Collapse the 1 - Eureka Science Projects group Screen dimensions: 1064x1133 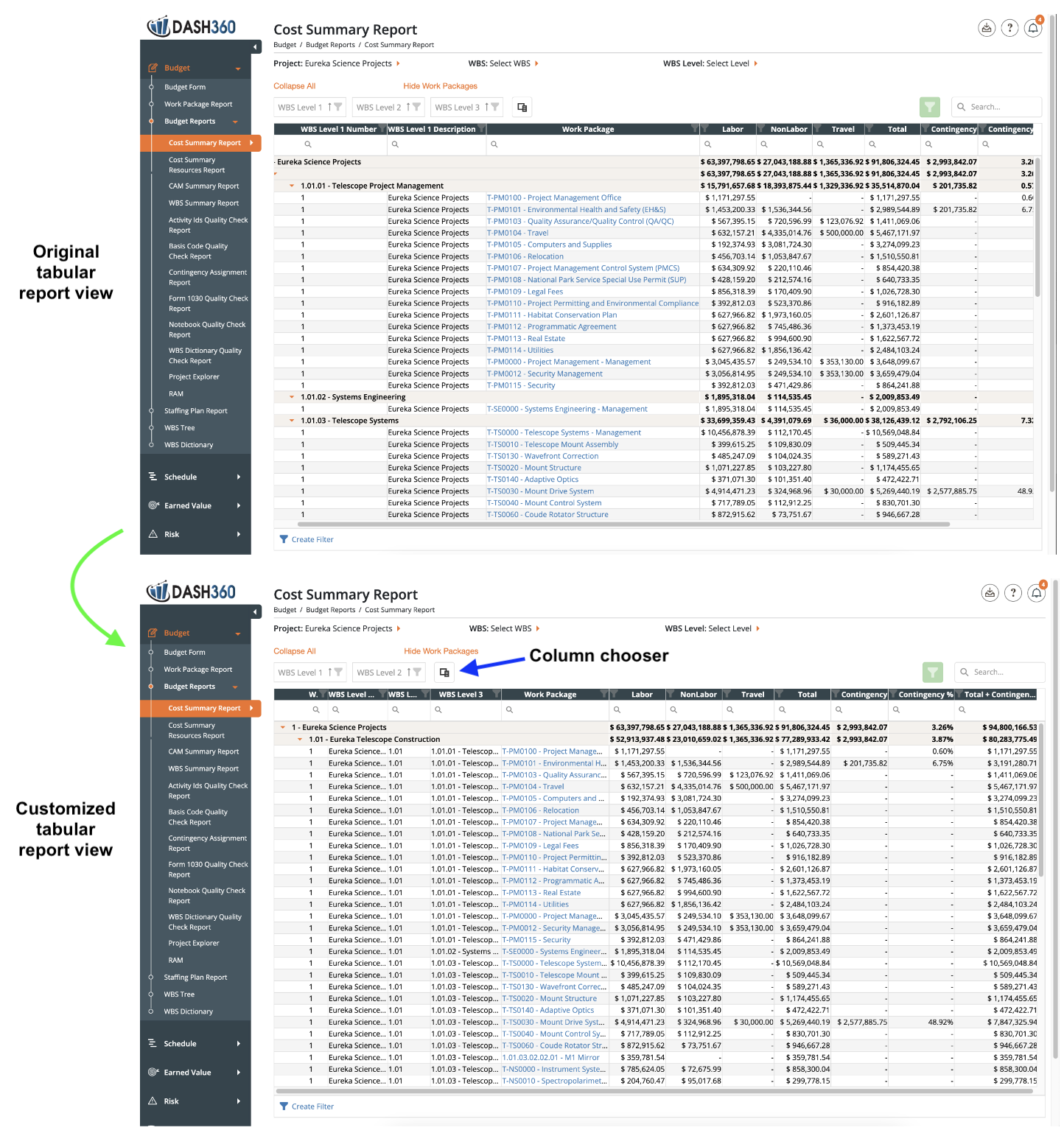click(283, 727)
